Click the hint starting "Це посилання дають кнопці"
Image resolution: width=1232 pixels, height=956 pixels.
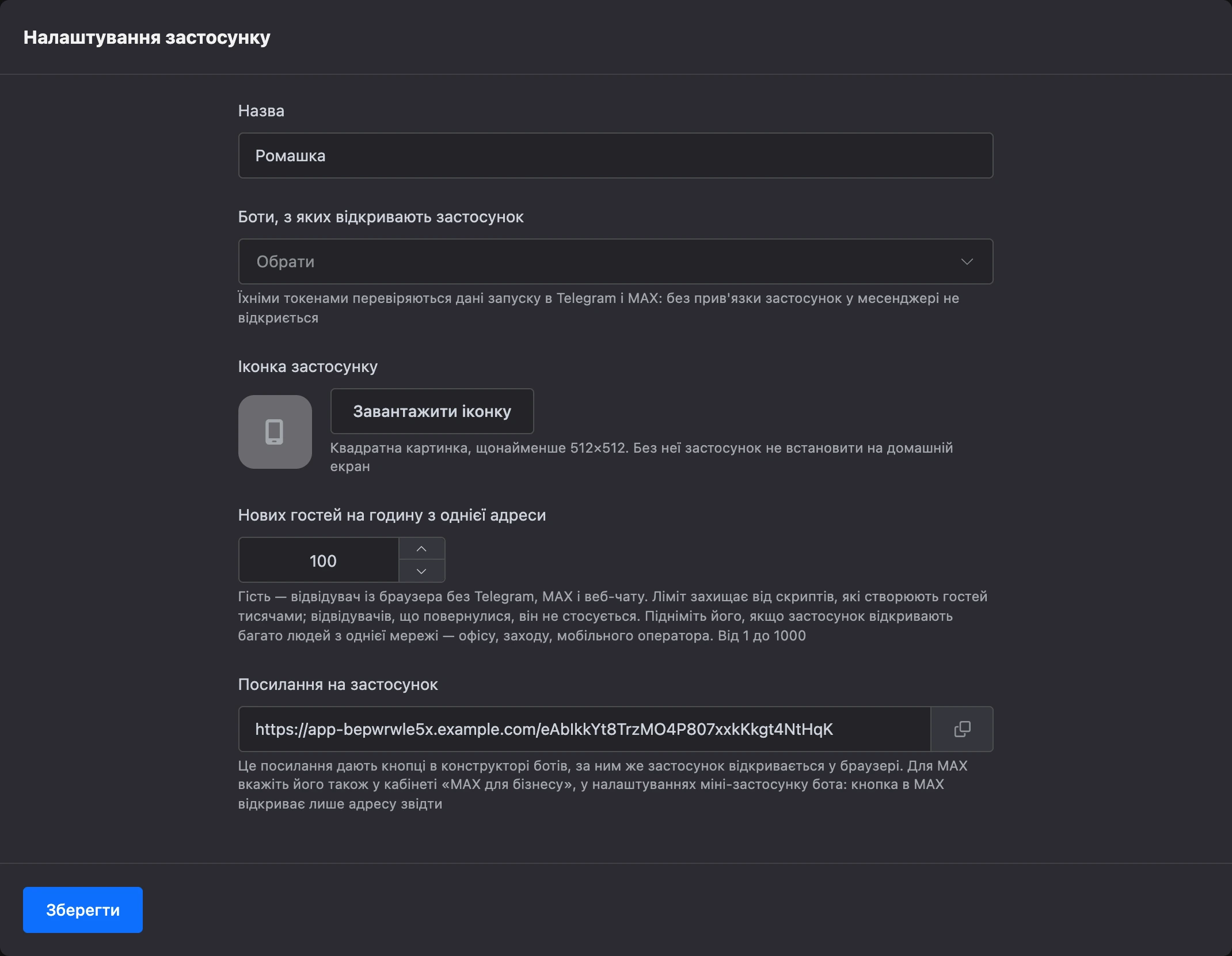coord(603,784)
